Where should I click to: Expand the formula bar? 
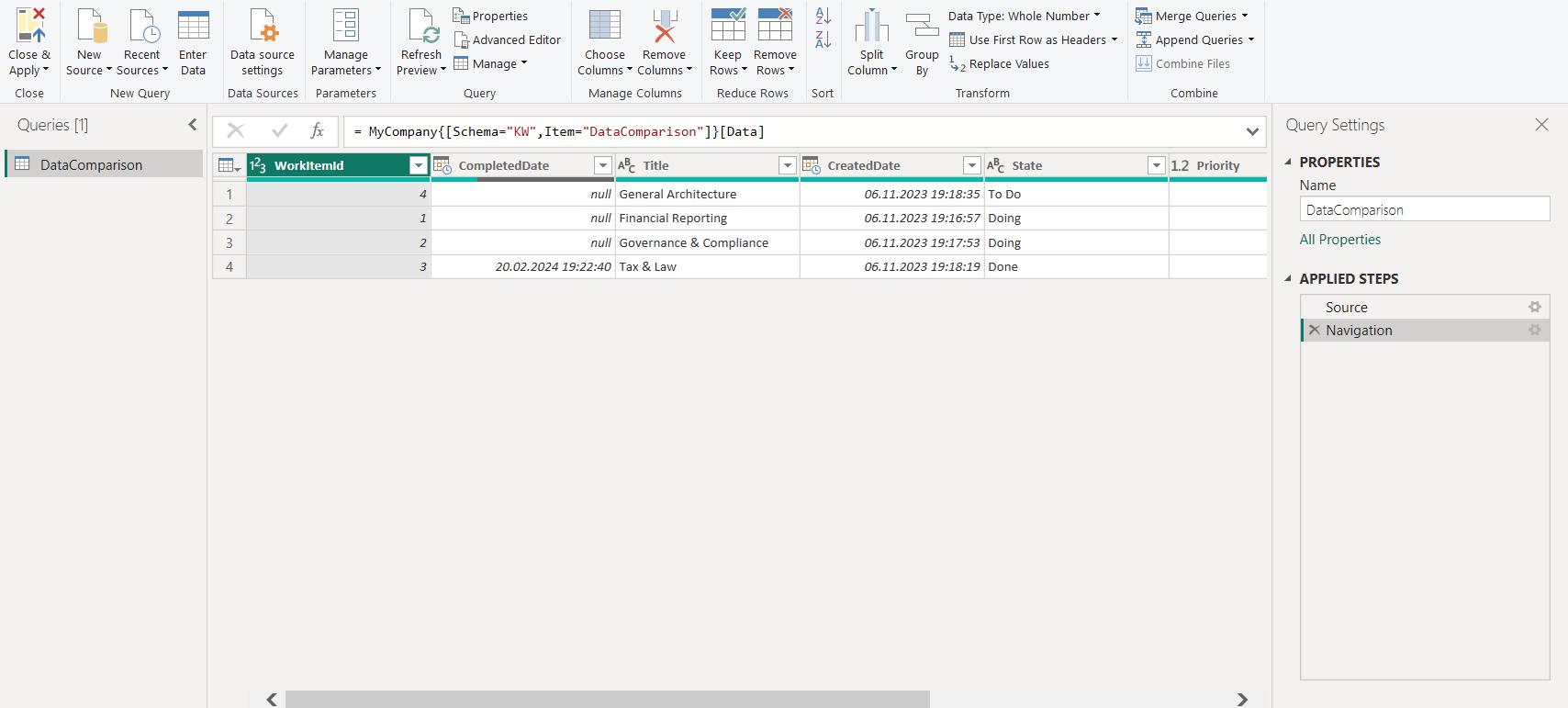(1252, 131)
